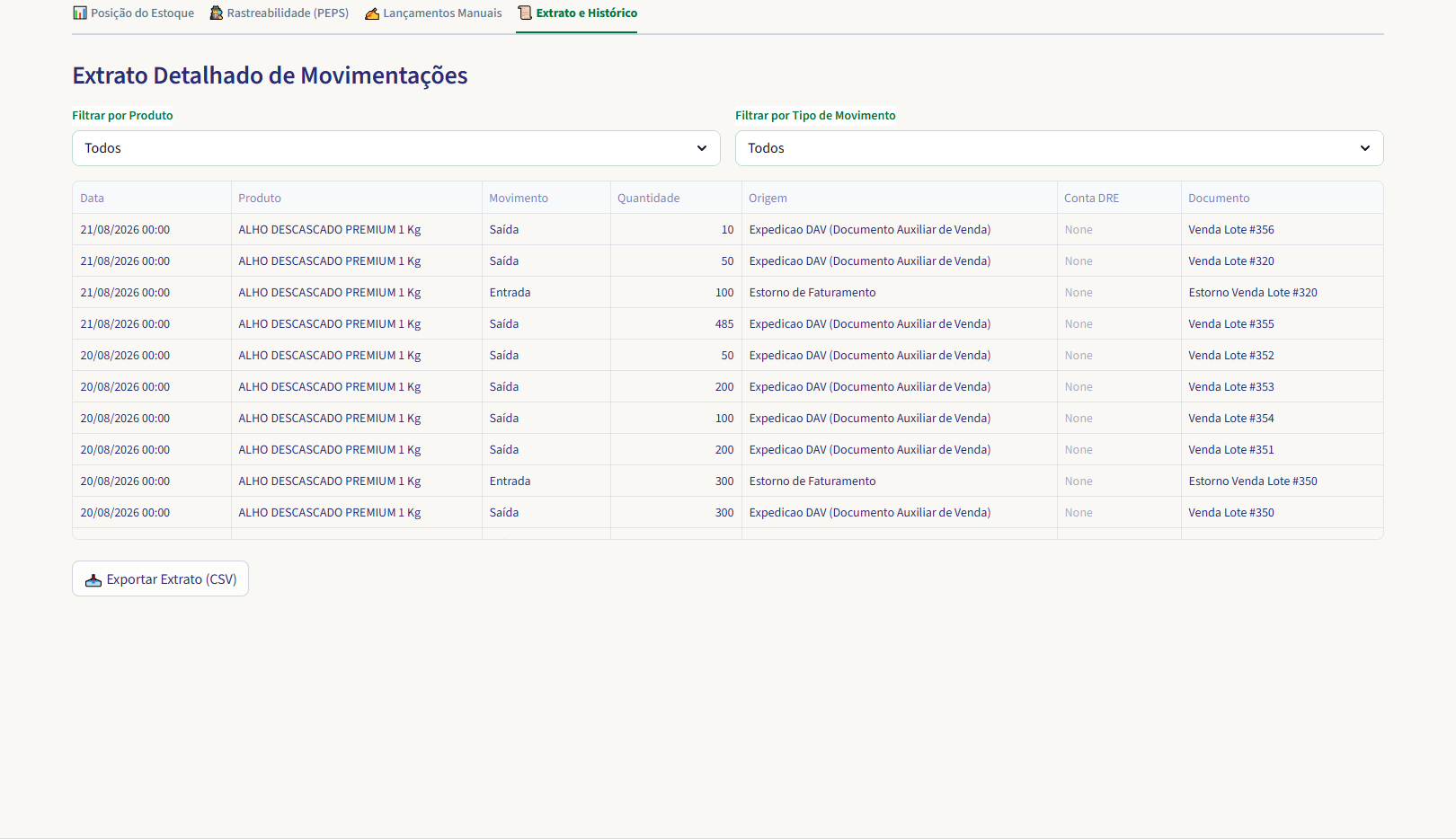Click the Filtrar por Produto label

[x=122, y=115]
